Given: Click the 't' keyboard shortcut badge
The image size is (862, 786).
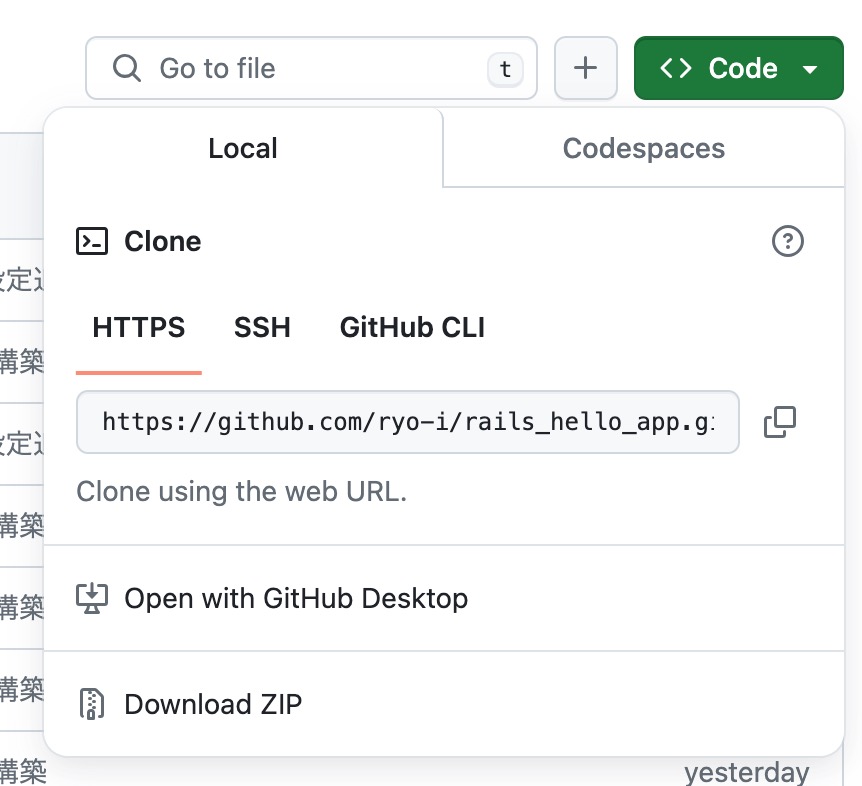Looking at the screenshot, I should point(505,69).
